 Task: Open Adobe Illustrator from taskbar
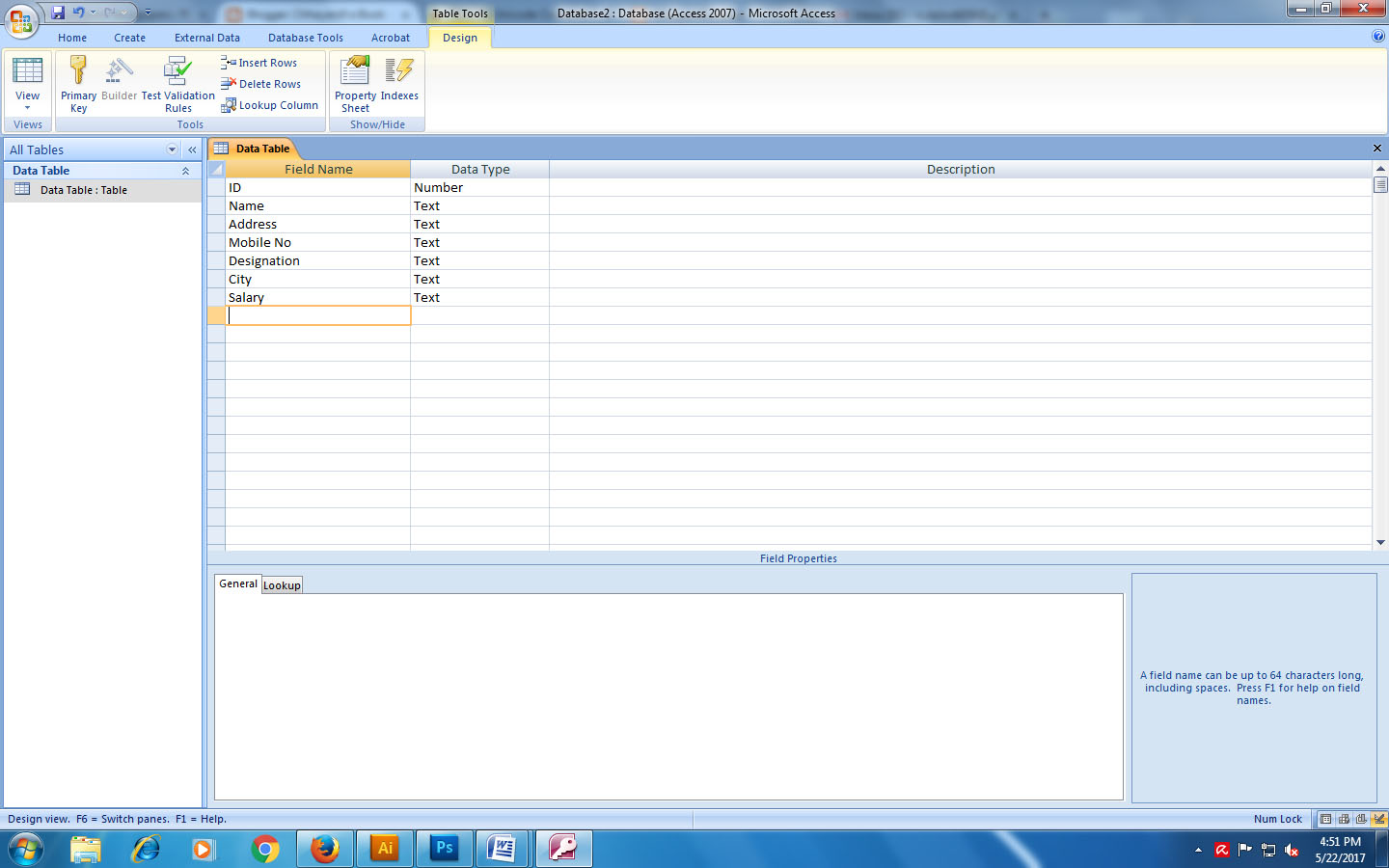click(x=385, y=850)
